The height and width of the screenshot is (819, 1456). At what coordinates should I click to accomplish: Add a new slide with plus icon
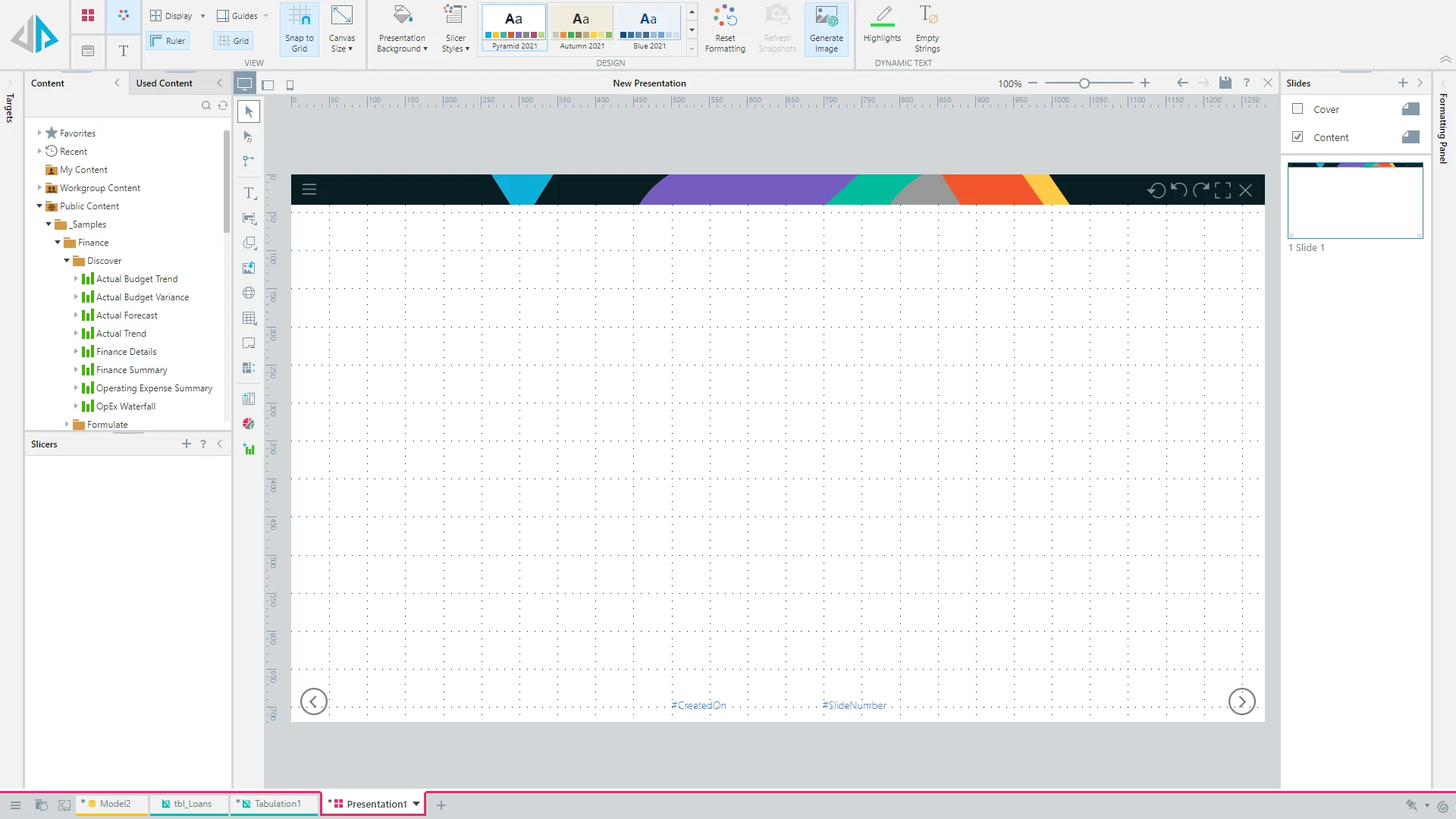[1402, 83]
